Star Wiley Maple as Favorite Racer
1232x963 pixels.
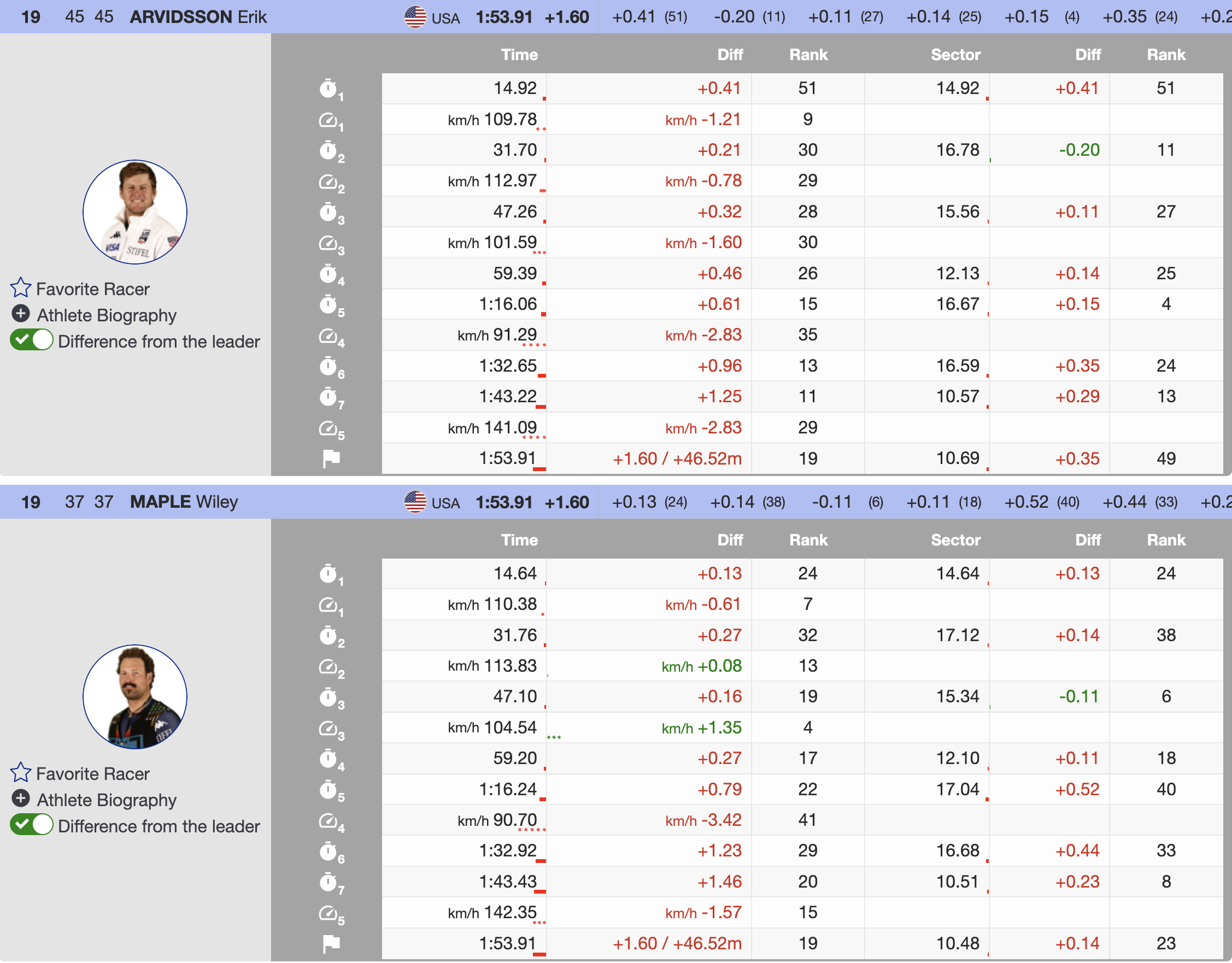(21, 773)
